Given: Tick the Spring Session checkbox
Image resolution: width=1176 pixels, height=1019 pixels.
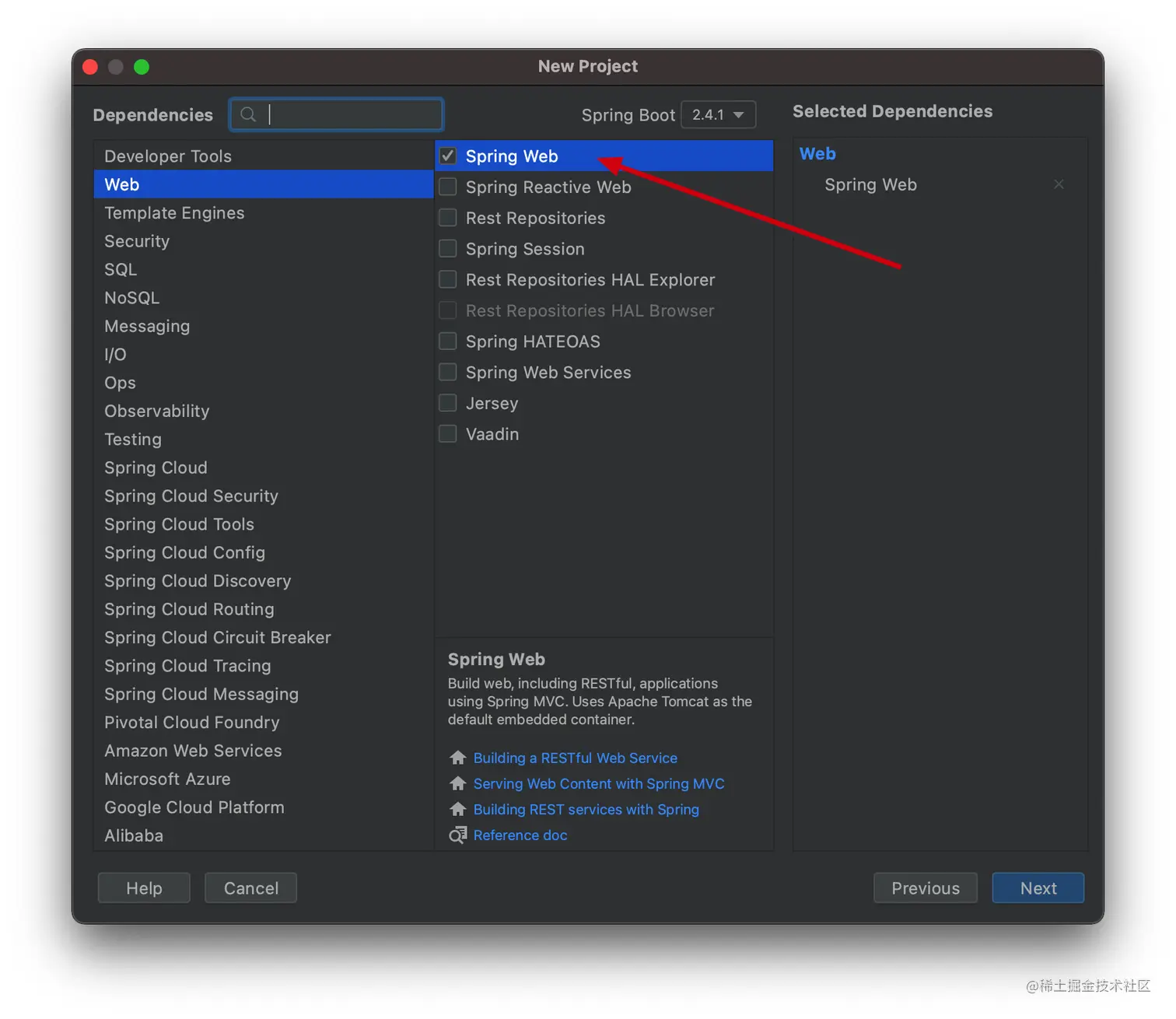Looking at the screenshot, I should click(x=448, y=249).
